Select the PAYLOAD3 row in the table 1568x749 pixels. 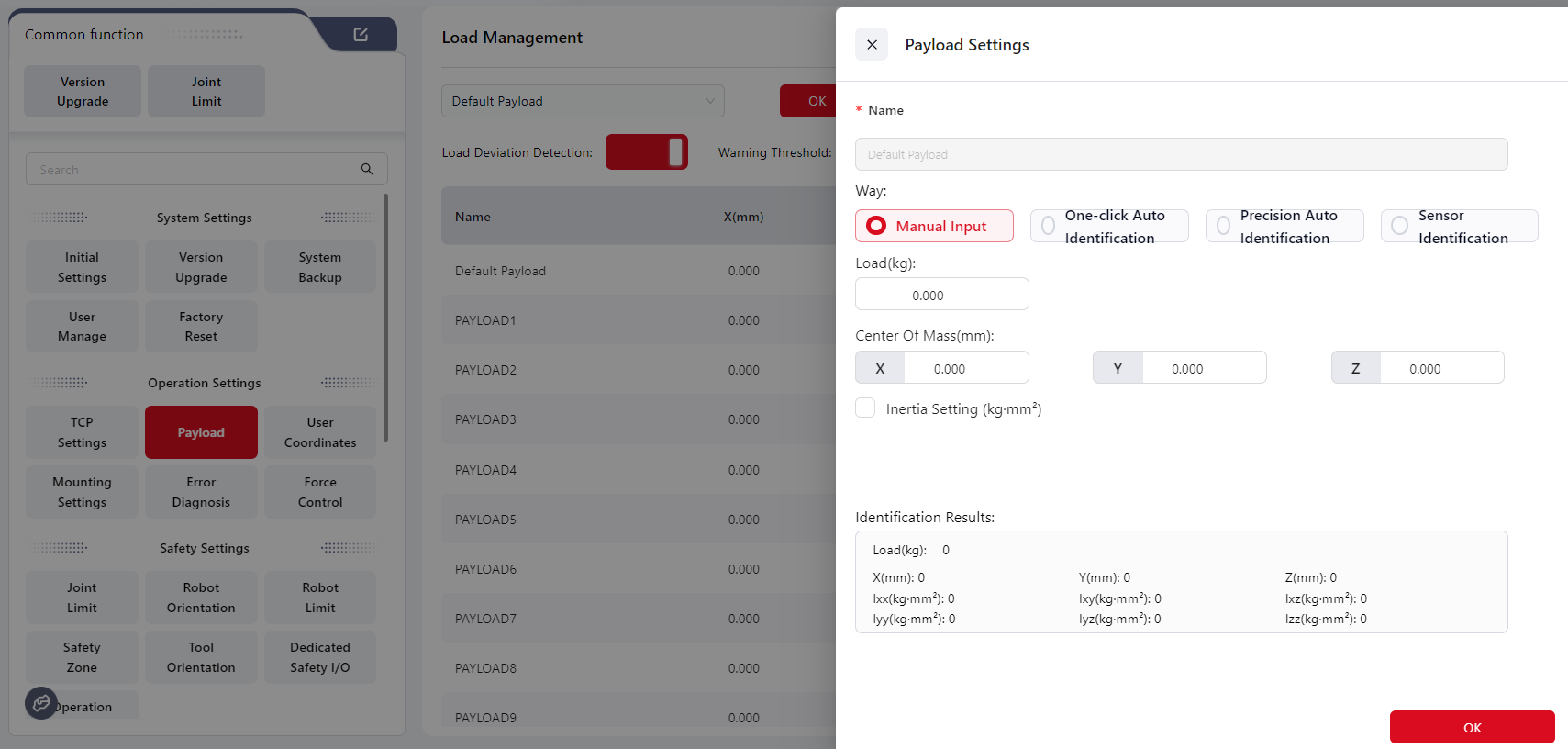point(485,419)
